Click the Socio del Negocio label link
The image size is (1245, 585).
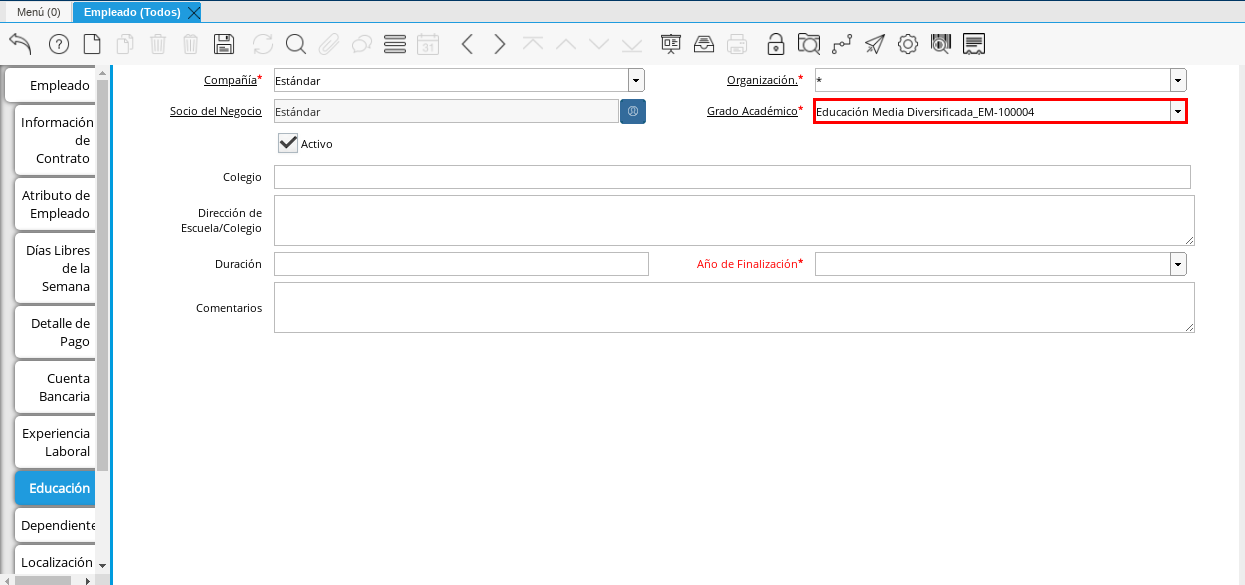click(216, 111)
